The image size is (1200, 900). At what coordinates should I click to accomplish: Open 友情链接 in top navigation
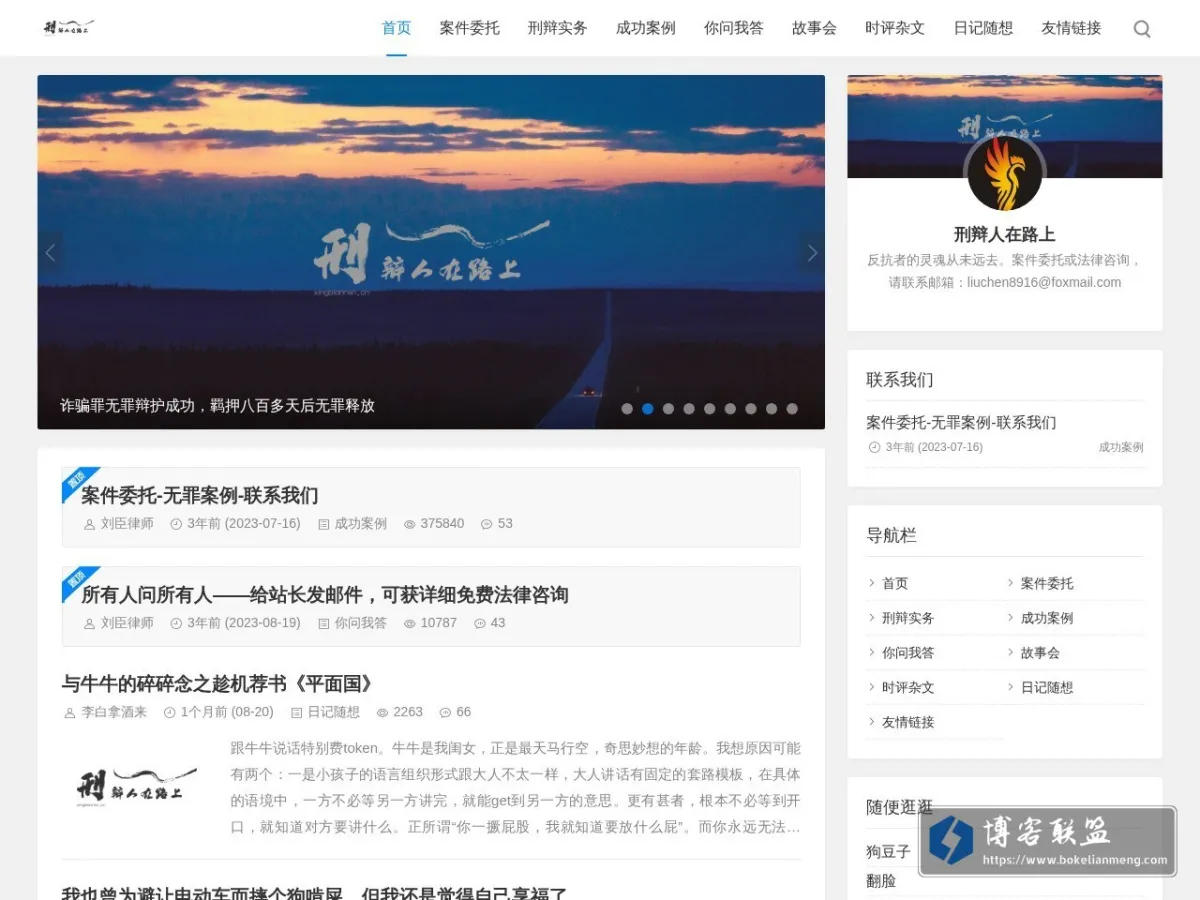point(1071,28)
